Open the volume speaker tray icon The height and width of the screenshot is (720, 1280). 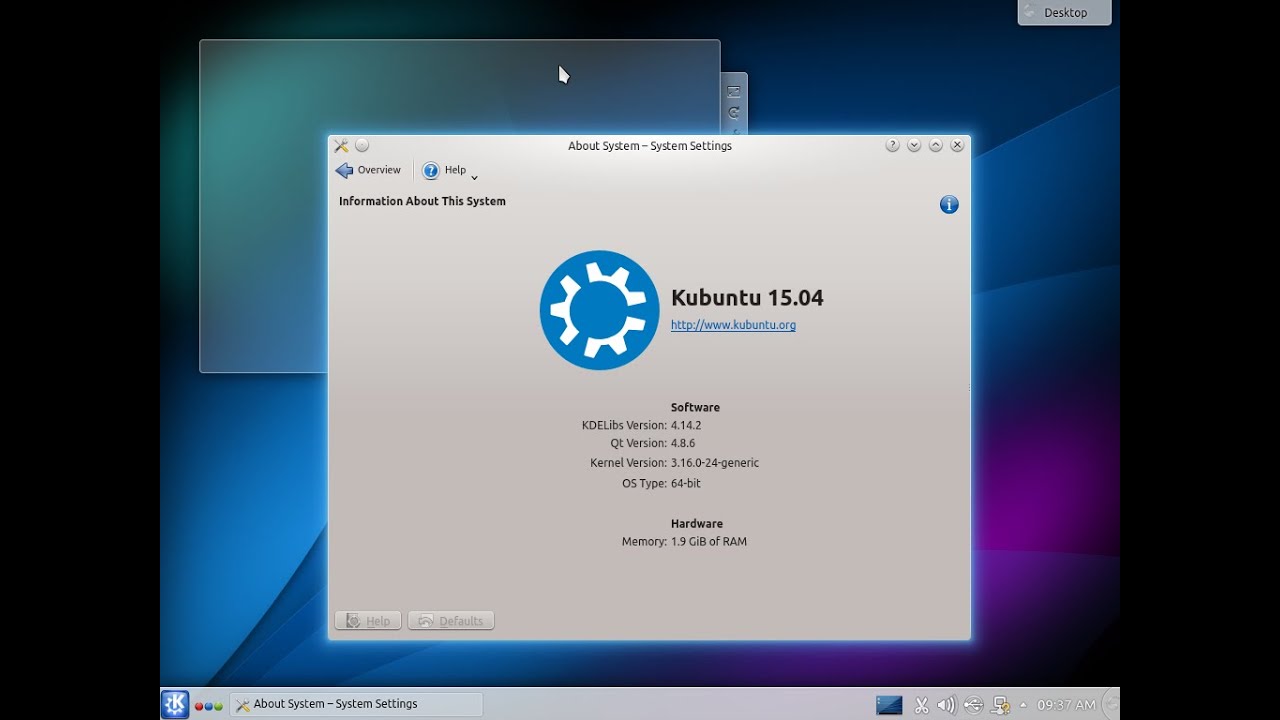947,705
